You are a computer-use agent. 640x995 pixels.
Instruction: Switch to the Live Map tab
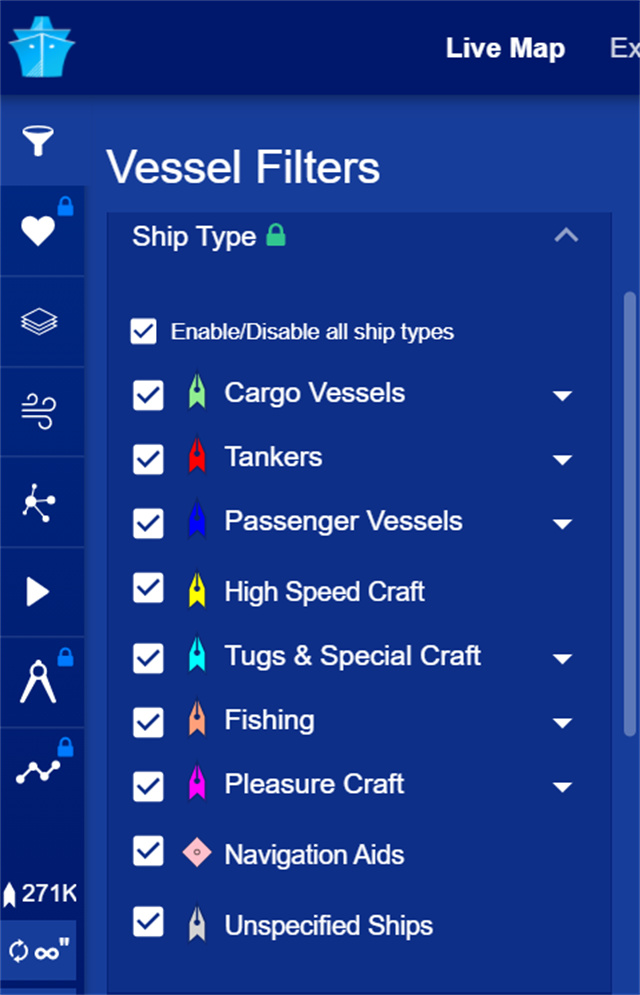pyautogui.click(x=505, y=48)
